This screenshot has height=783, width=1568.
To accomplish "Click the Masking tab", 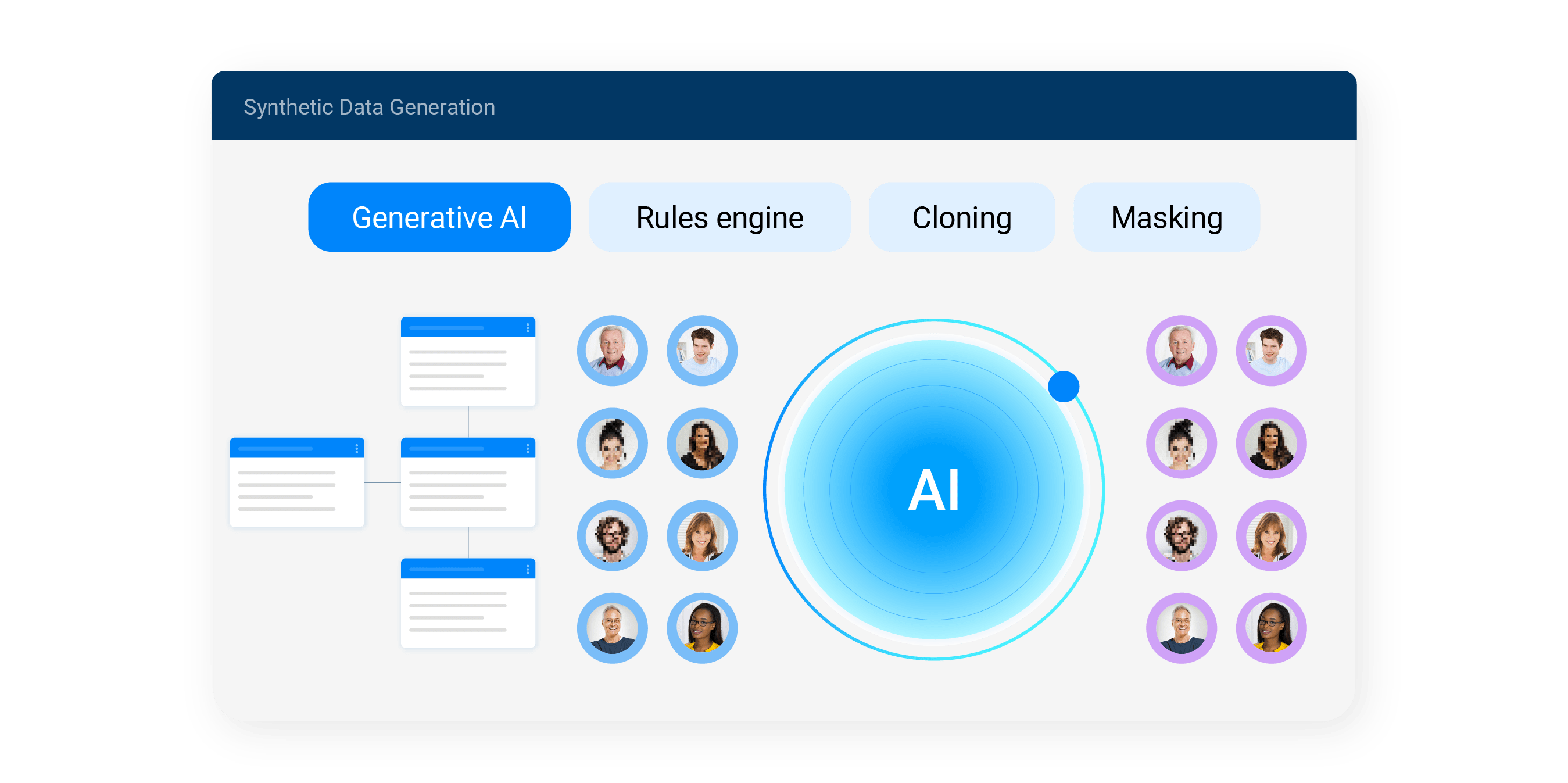I will coord(1166,217).
